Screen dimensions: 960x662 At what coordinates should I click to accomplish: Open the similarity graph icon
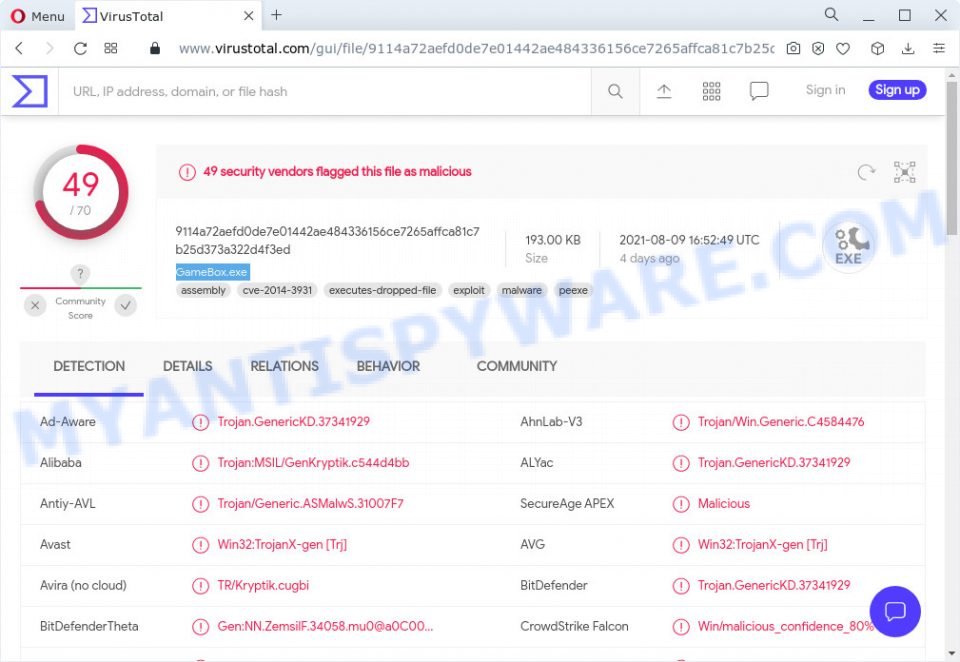click(x=904, y=172)
